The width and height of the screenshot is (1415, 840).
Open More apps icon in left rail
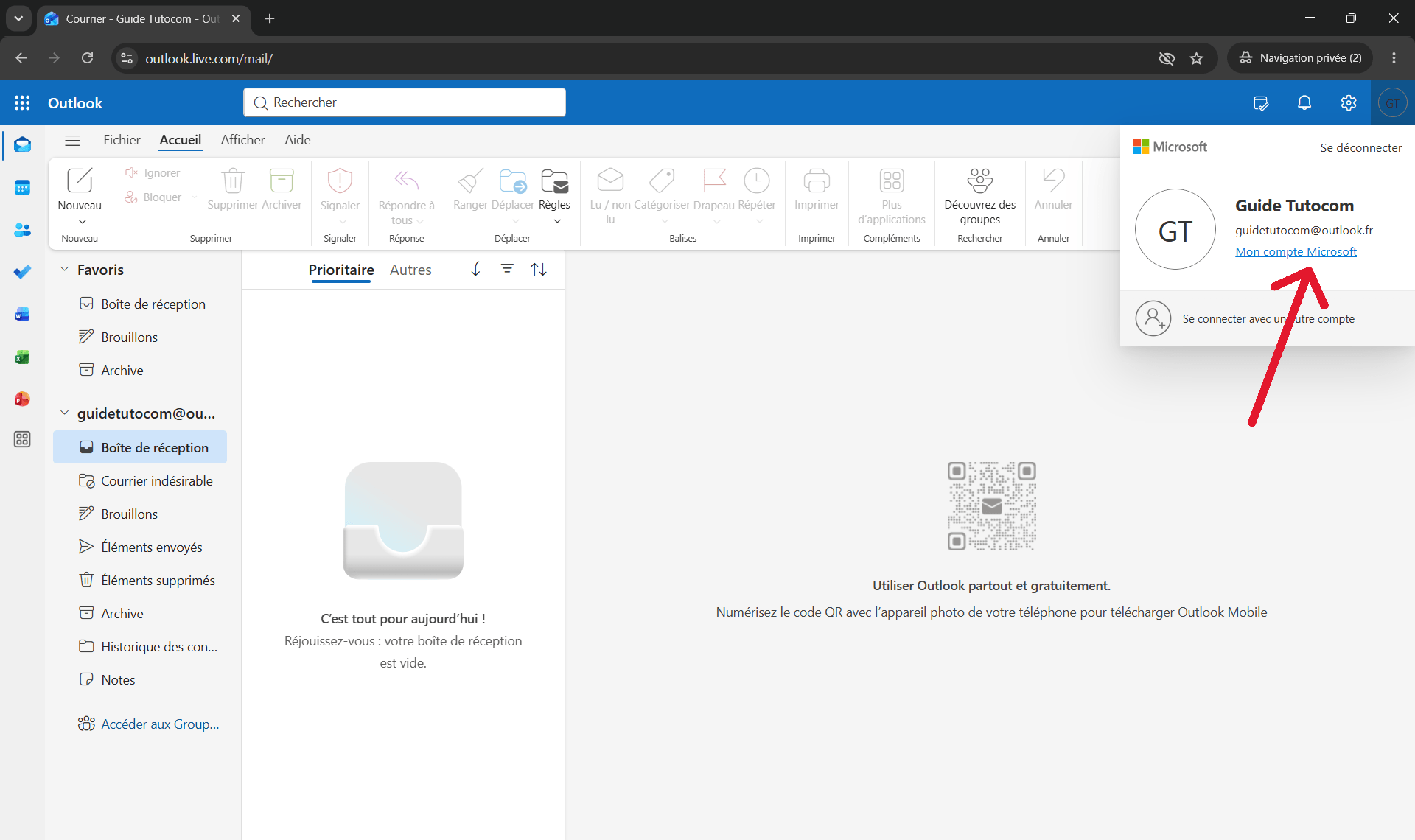click(22, 440)
